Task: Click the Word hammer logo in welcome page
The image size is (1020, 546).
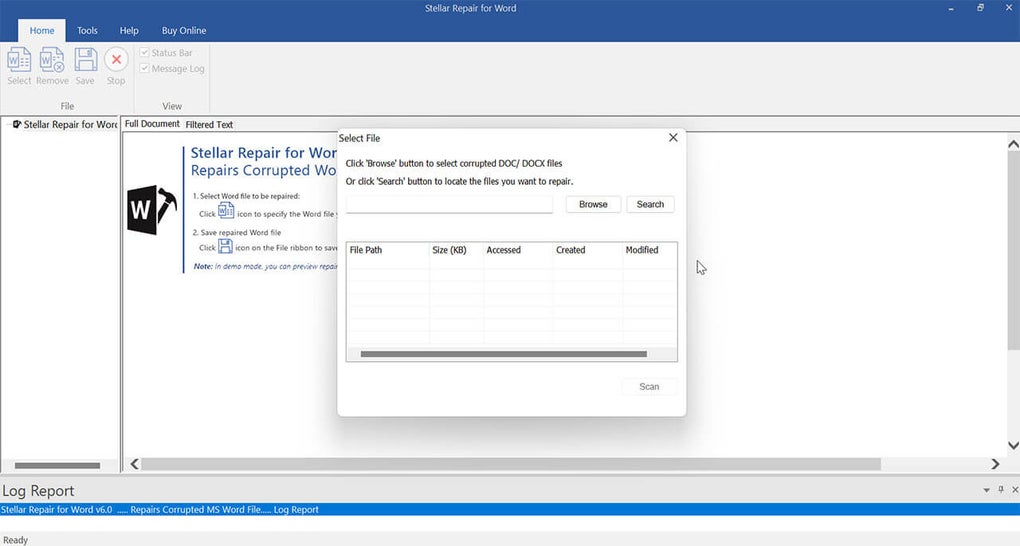Action: click(152, 210)
